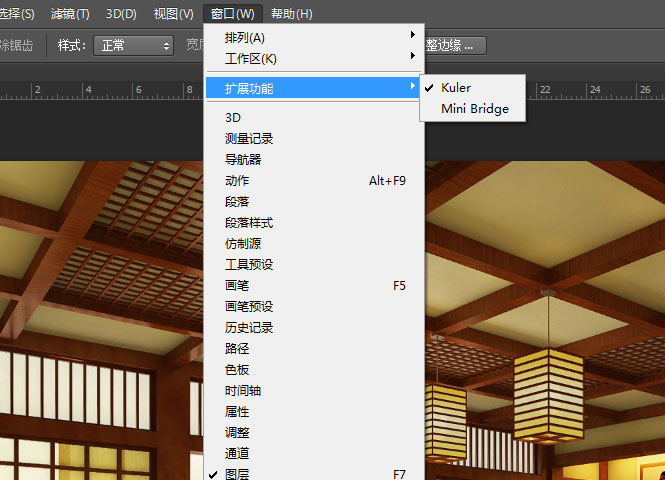The height and width of the screenshot is (480, 665).
Task: Open the 滤镜(T) menu
Action: [70, 14]
